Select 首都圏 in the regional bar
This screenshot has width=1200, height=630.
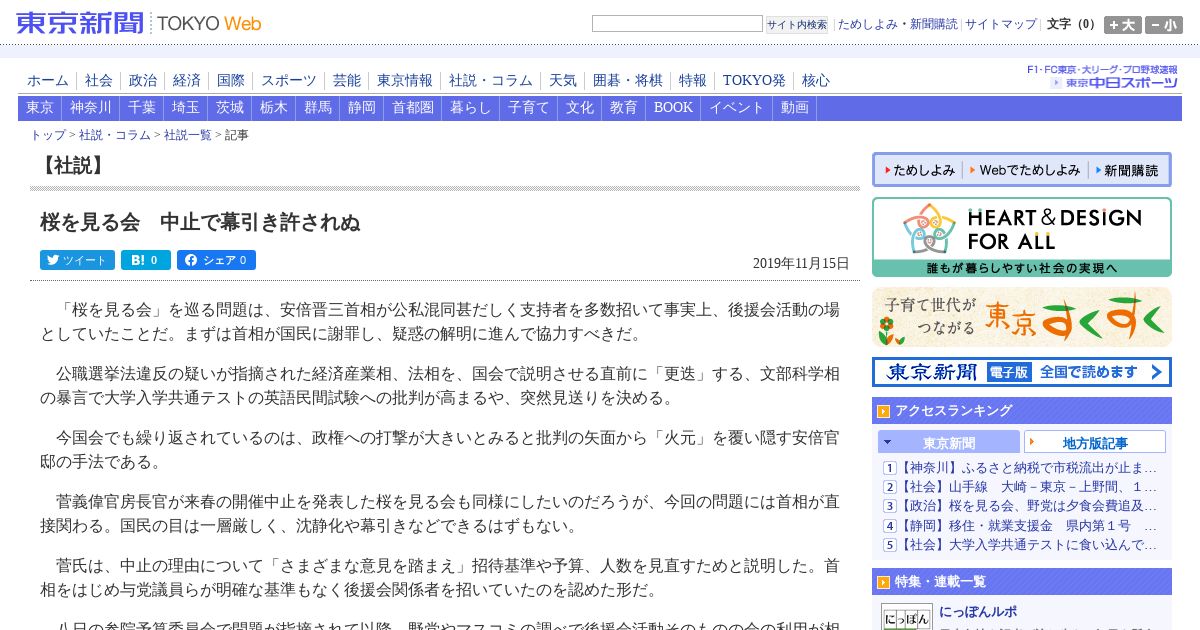point(413,108)
